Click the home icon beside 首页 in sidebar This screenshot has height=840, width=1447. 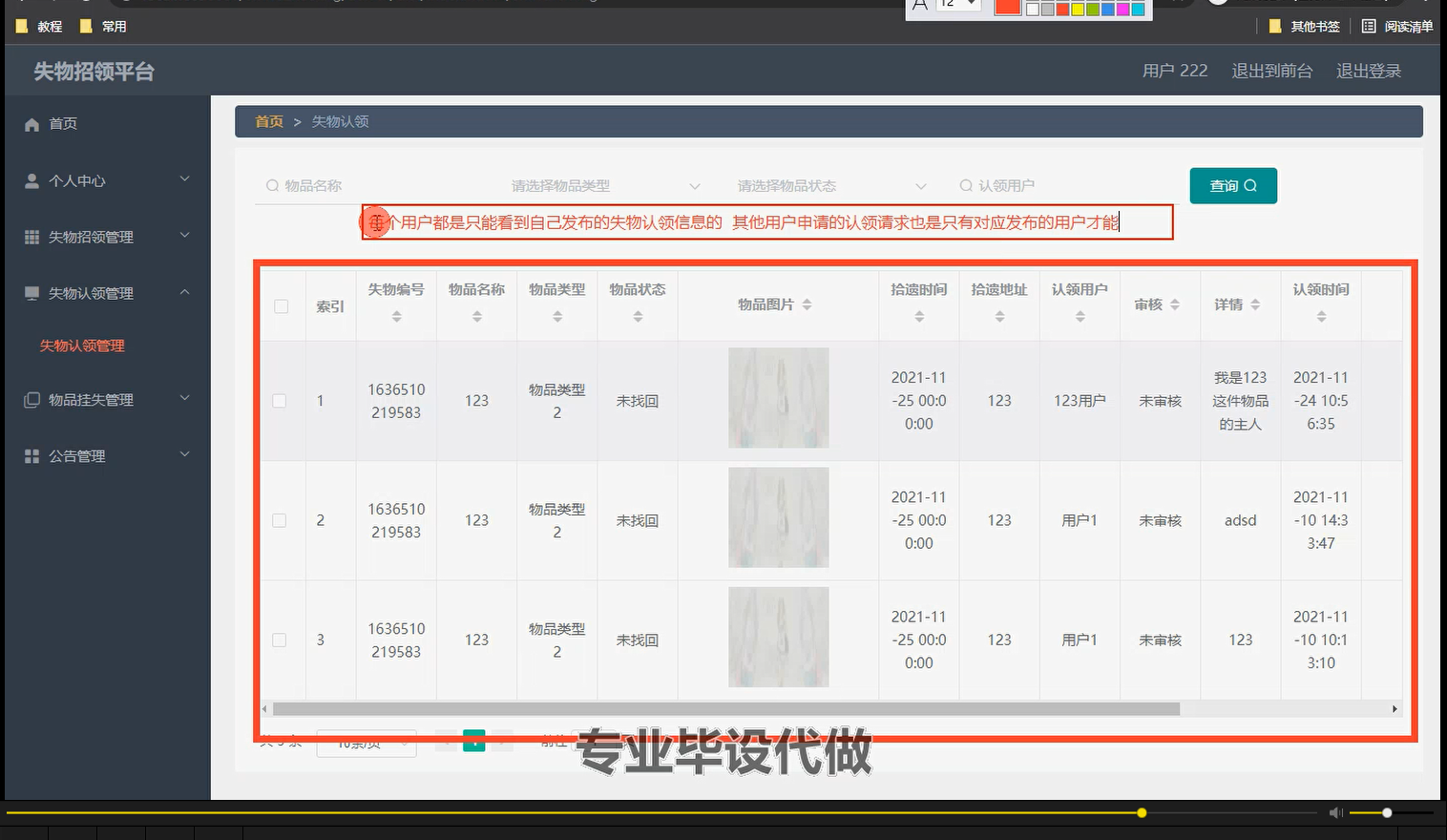coord(31,124)
